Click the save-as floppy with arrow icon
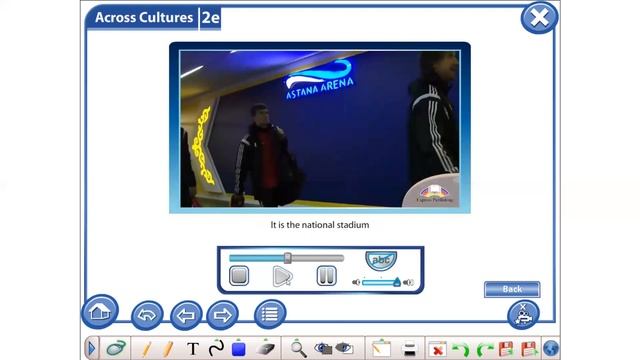The image size is (640, 360). (529, 349)
